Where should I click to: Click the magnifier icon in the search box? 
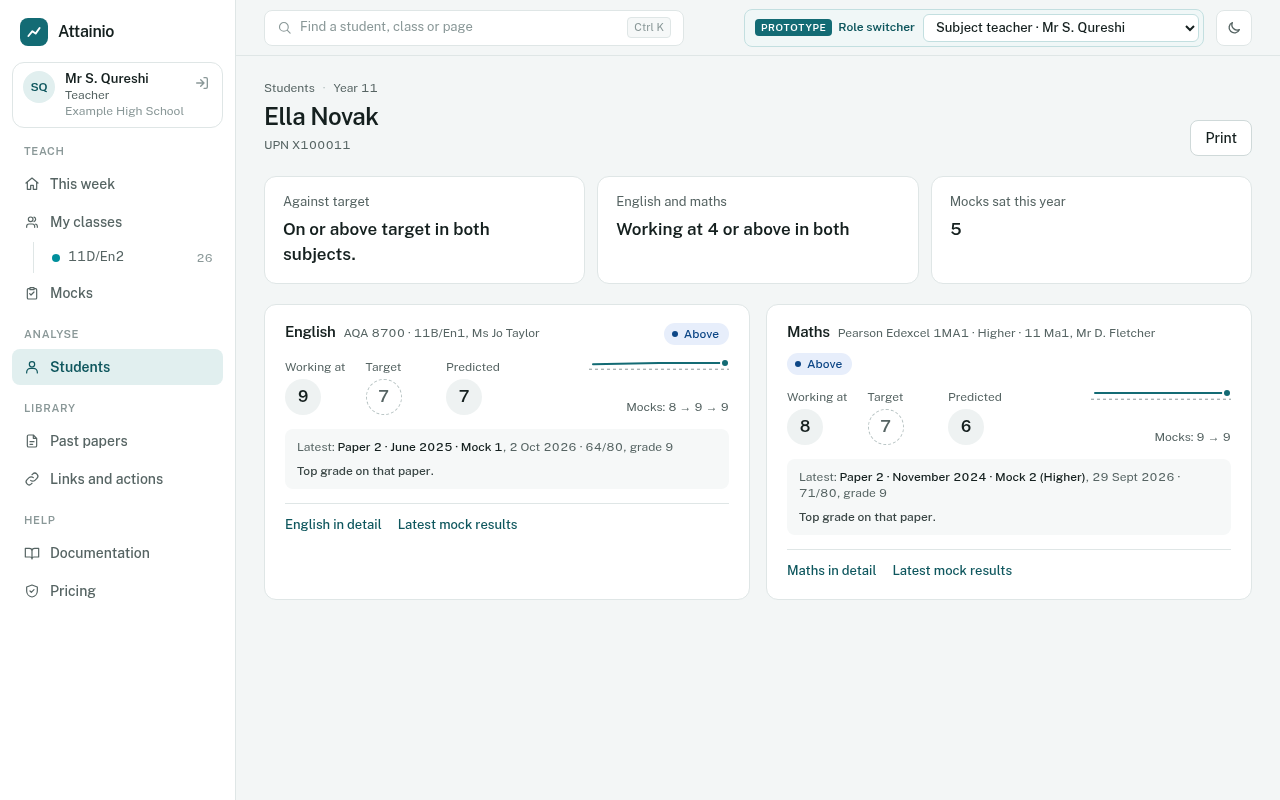pyautogui.click(x=285, y=28)
